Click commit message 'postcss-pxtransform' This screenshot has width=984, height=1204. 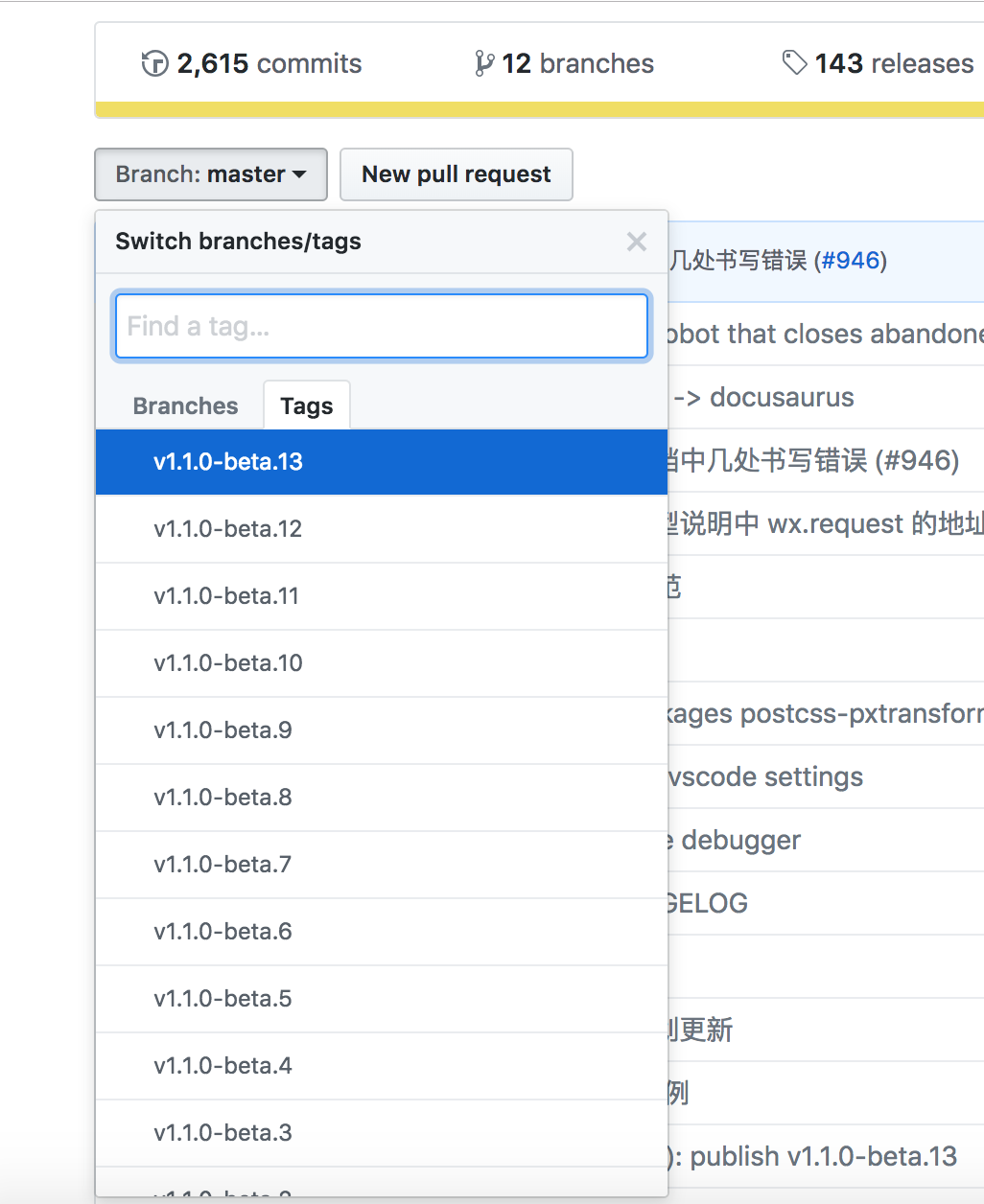[x=826, y=713]
